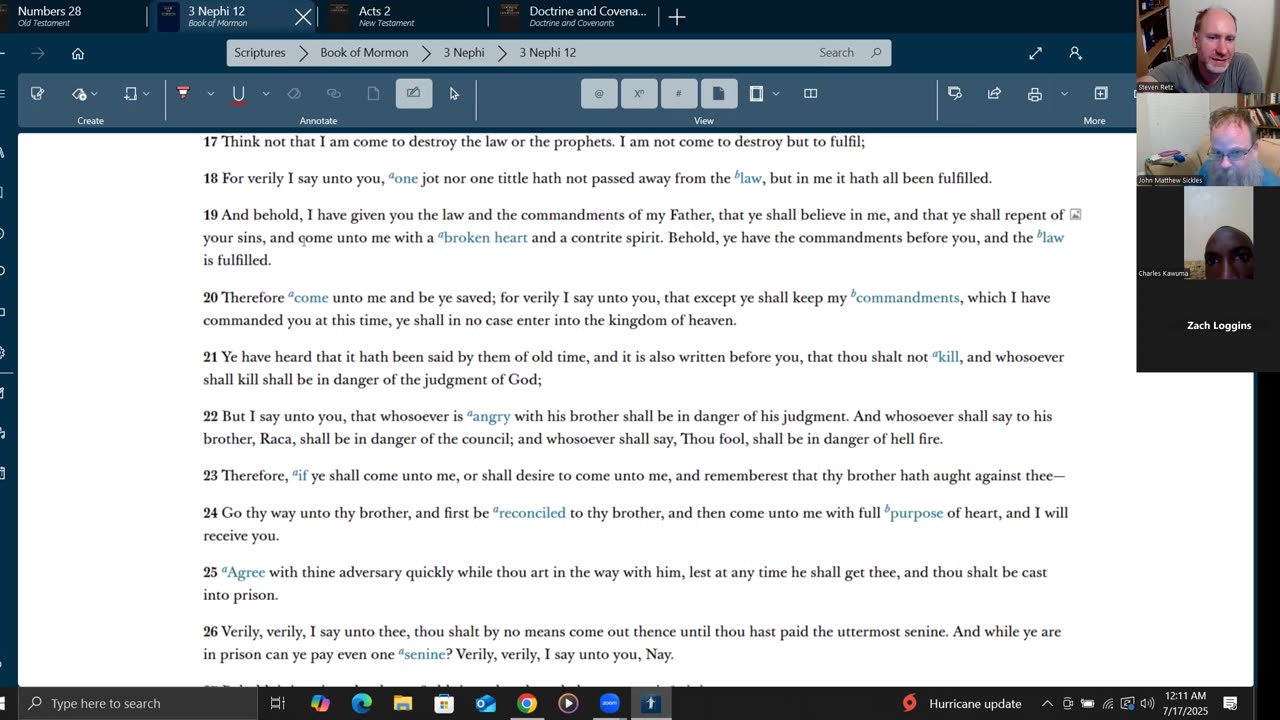Click the erase annotation icon
1280x720 pixels.
click(294, 93)
